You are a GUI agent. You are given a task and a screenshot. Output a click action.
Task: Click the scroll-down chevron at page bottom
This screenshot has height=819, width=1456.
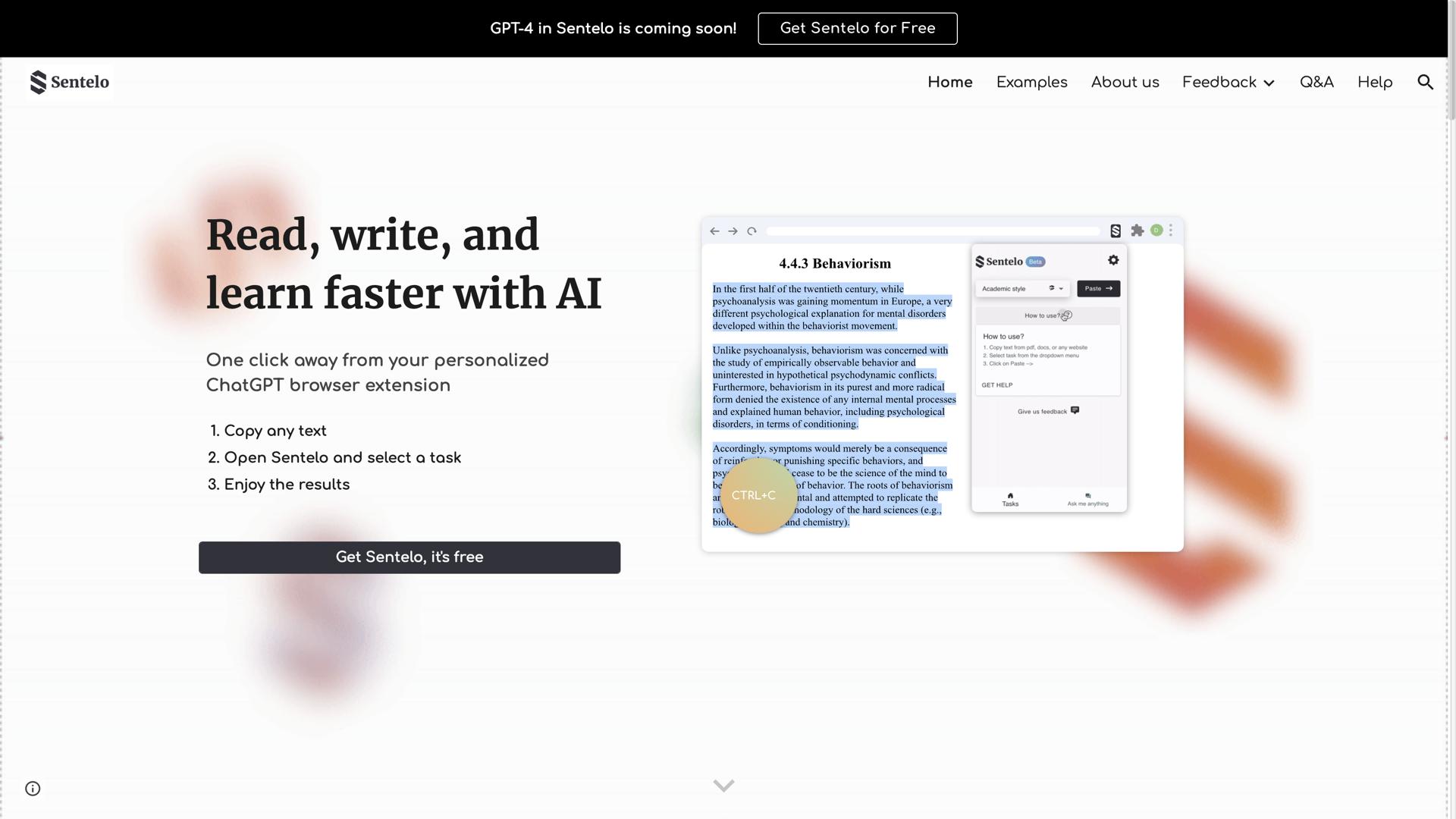pyautogui.click(x=723, y=786)
